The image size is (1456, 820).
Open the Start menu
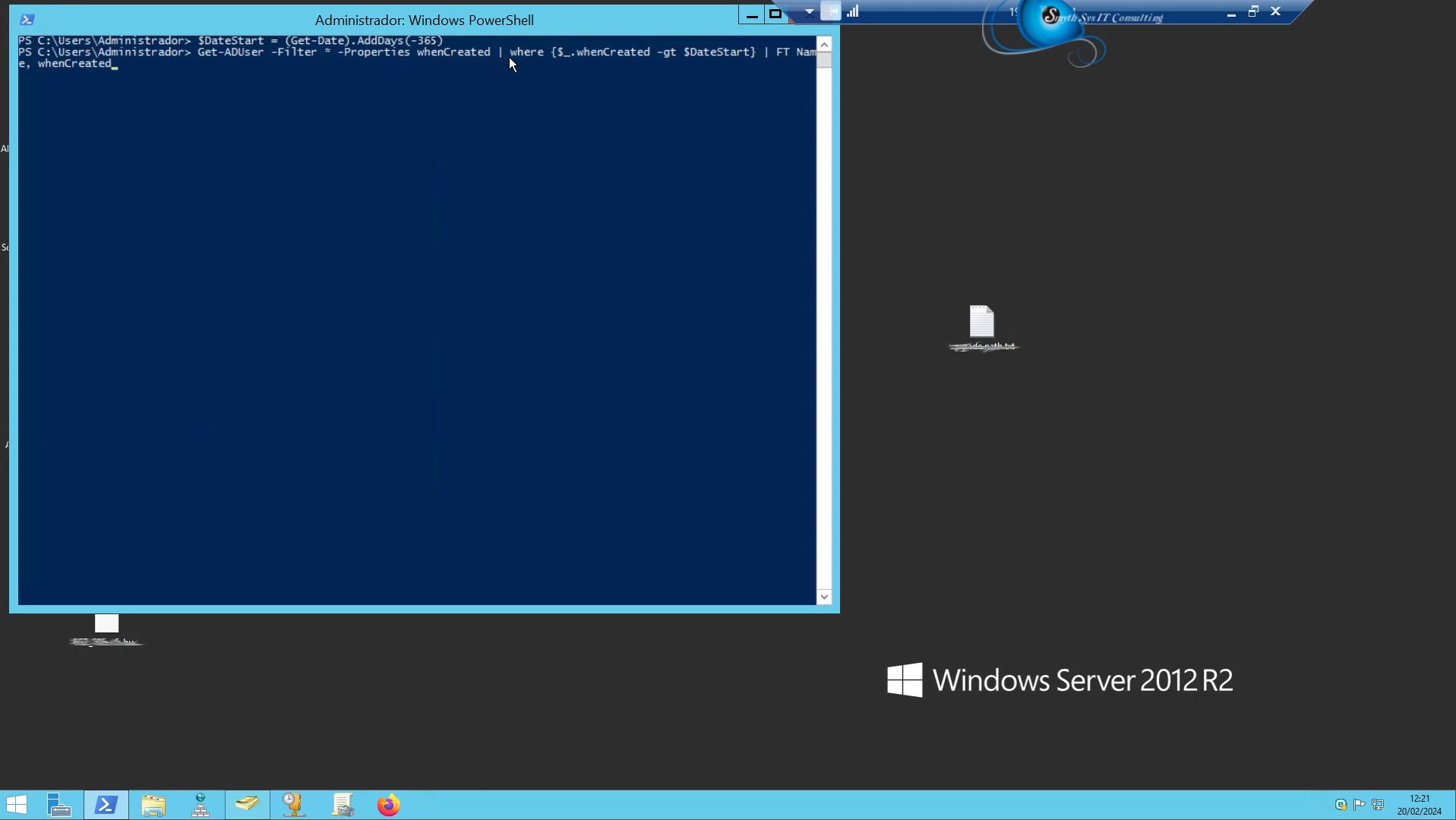click(x=17, y=805)
